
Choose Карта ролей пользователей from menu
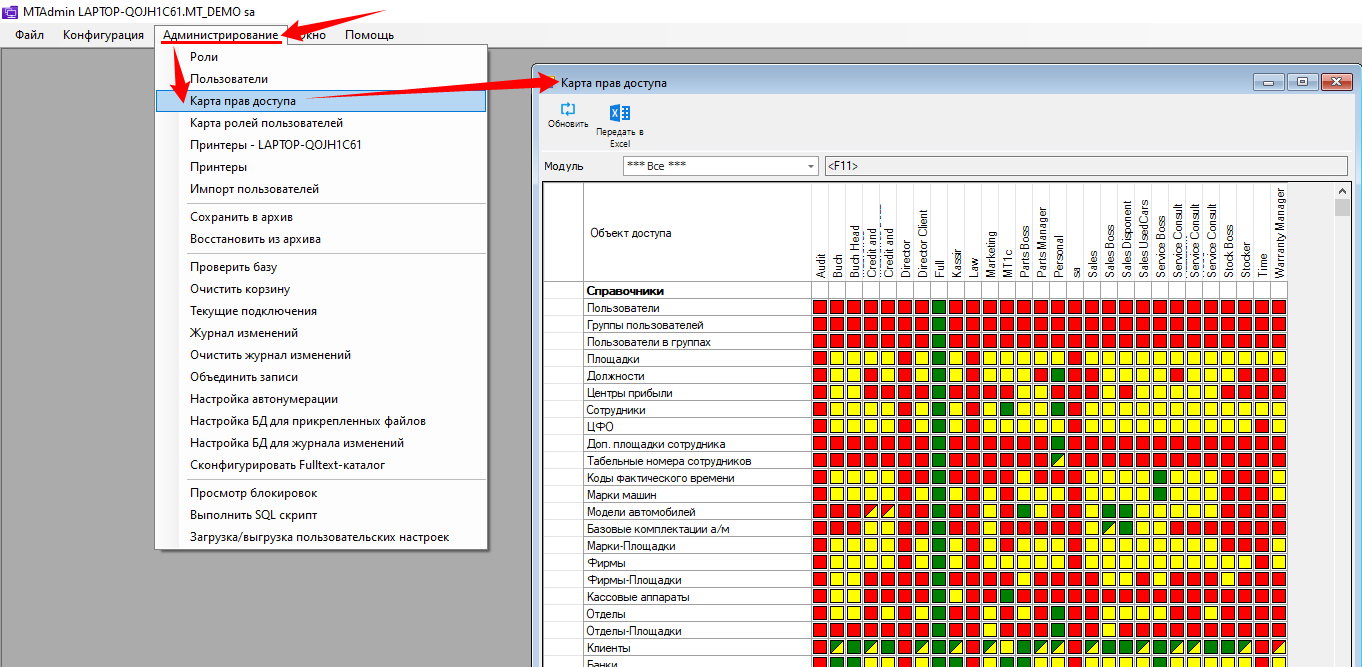tap(266, 123)
